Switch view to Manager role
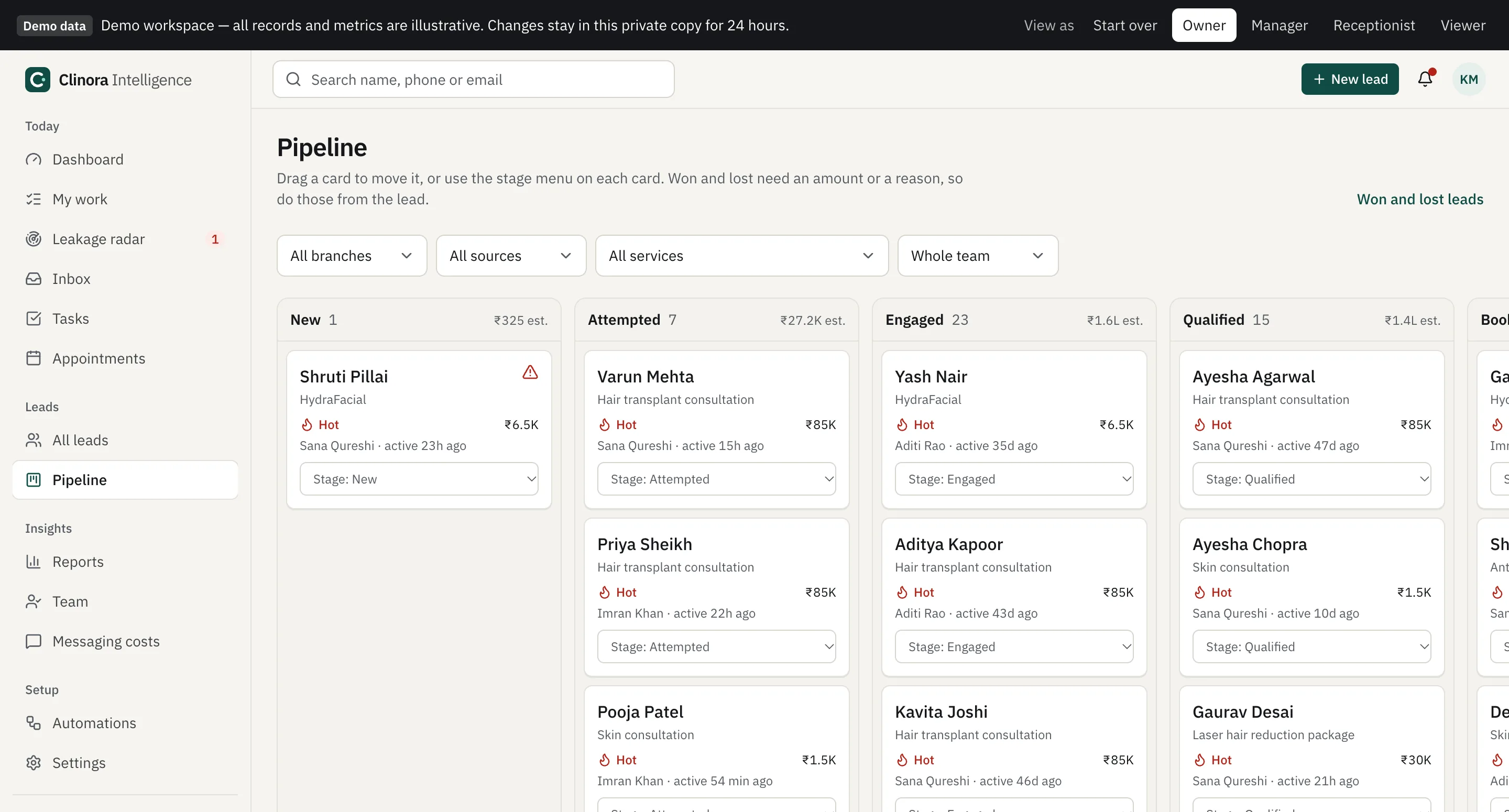Screen dimensions: 1509x812 tap(1280, 25)
